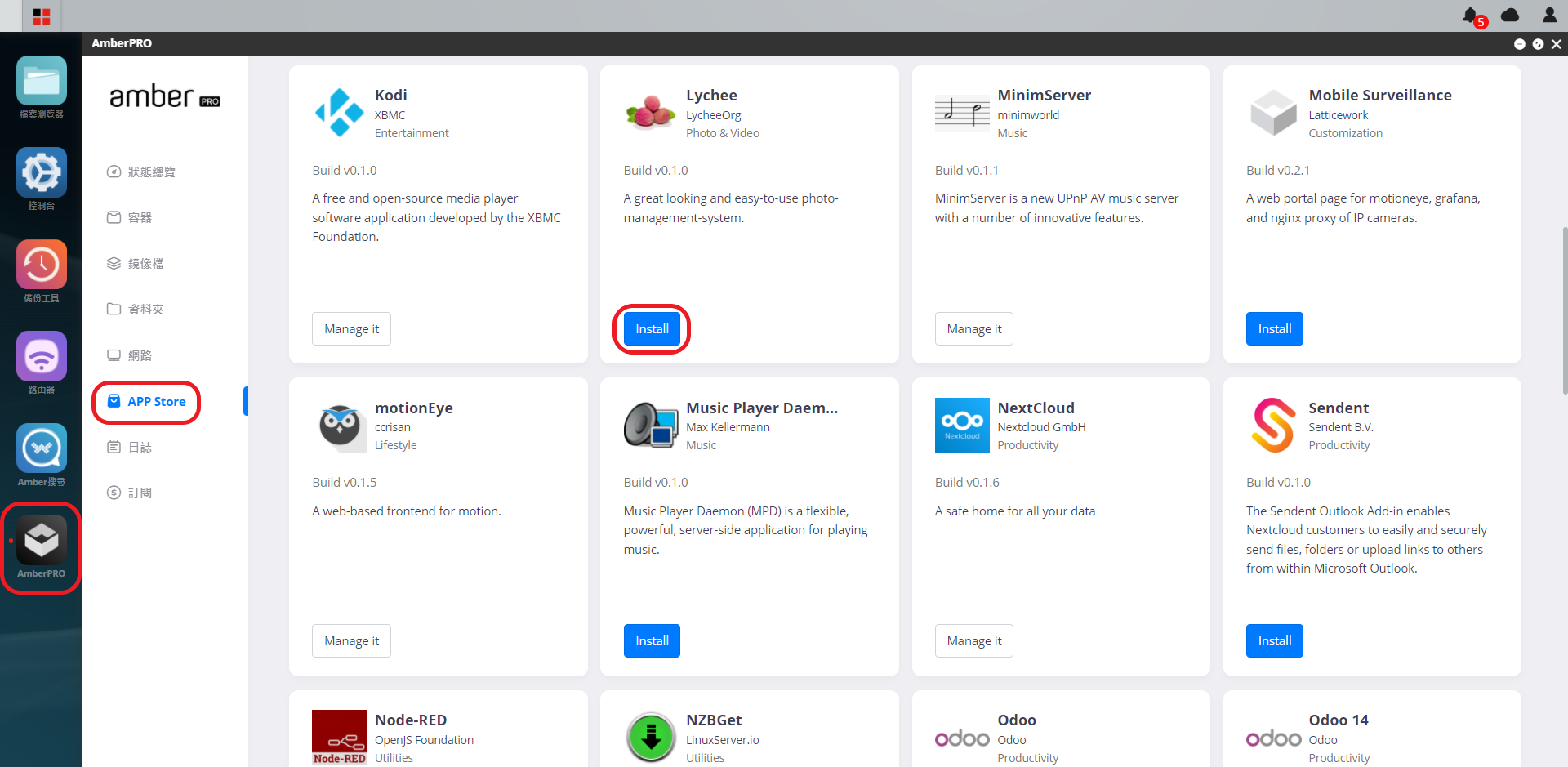Open the control panel gear dock icon
Viewport: 1568px width, 767px height.
tap(41, 172)
